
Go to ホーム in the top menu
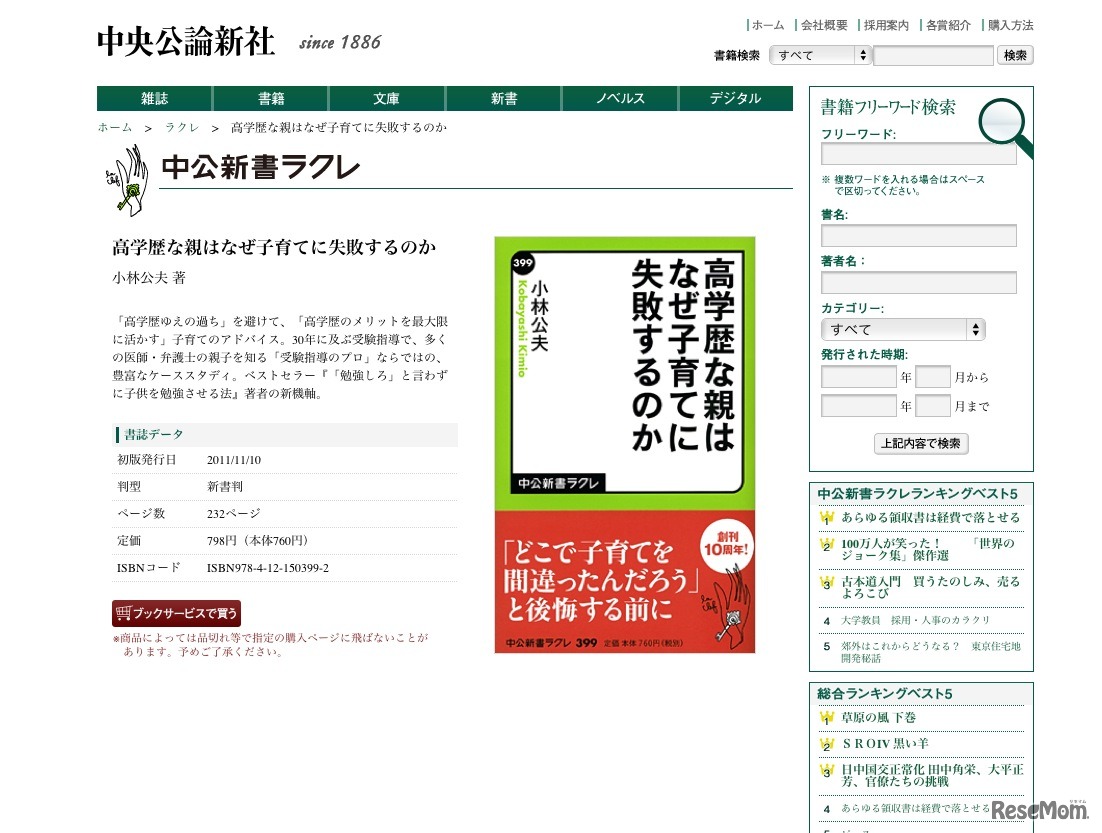[x=767, y=25]
